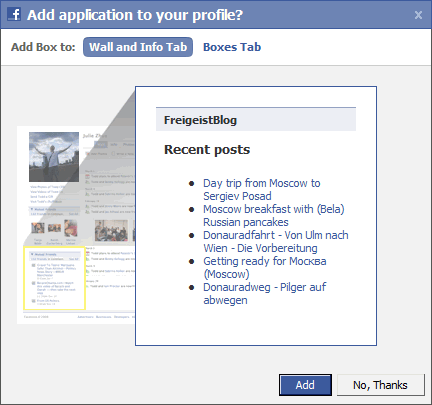Click the Facebook logo icon in title bar
Viewport: 432px width, 405px height.
click(14, 15)
